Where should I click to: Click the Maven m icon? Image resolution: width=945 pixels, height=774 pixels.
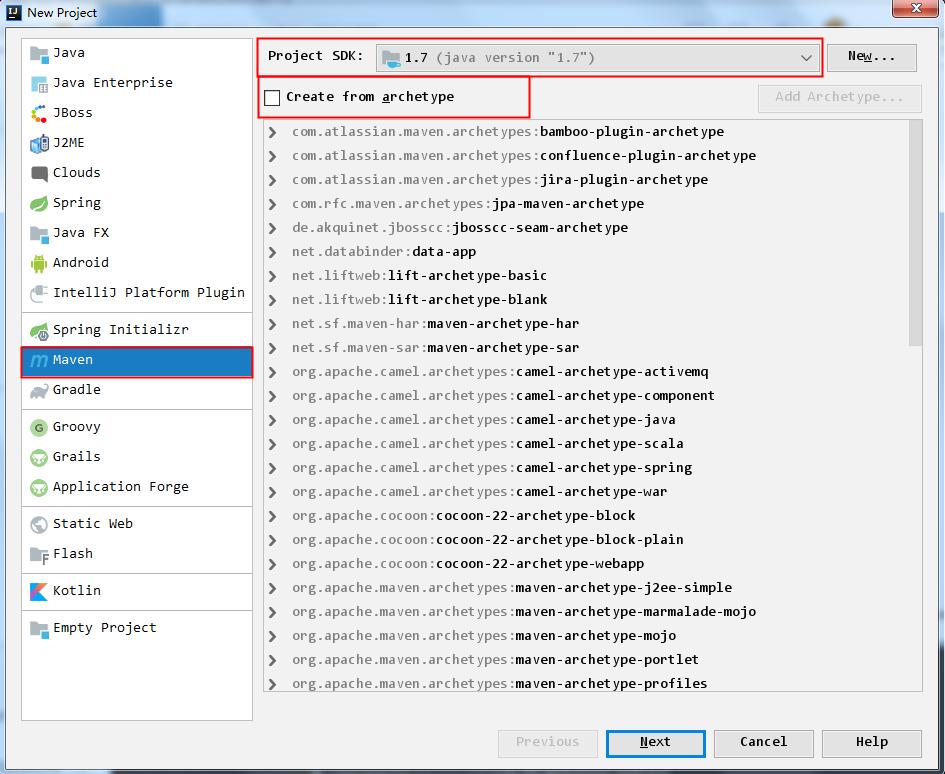tap(39, 360)
